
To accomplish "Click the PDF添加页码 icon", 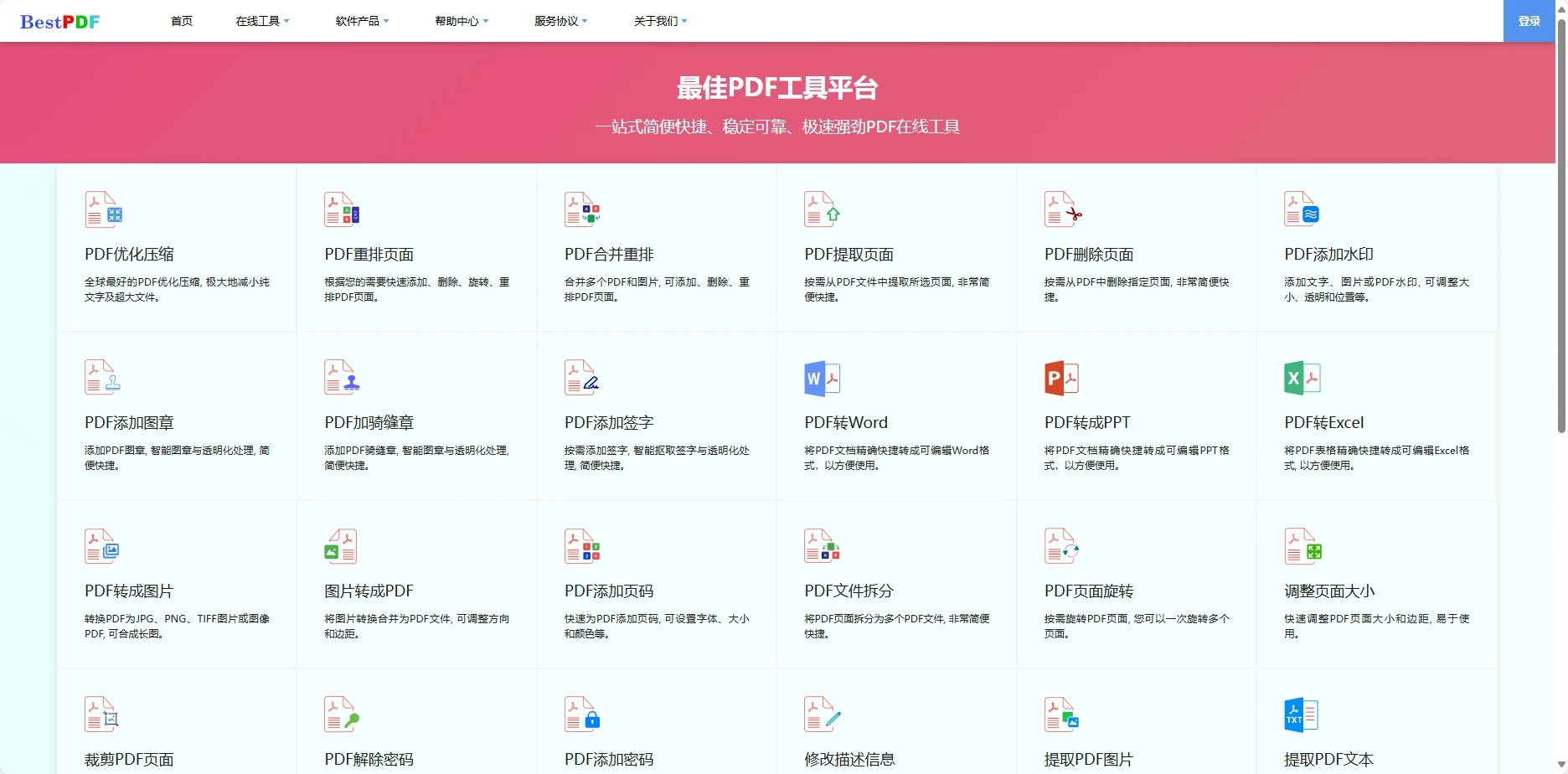I will tap(582, 546).
